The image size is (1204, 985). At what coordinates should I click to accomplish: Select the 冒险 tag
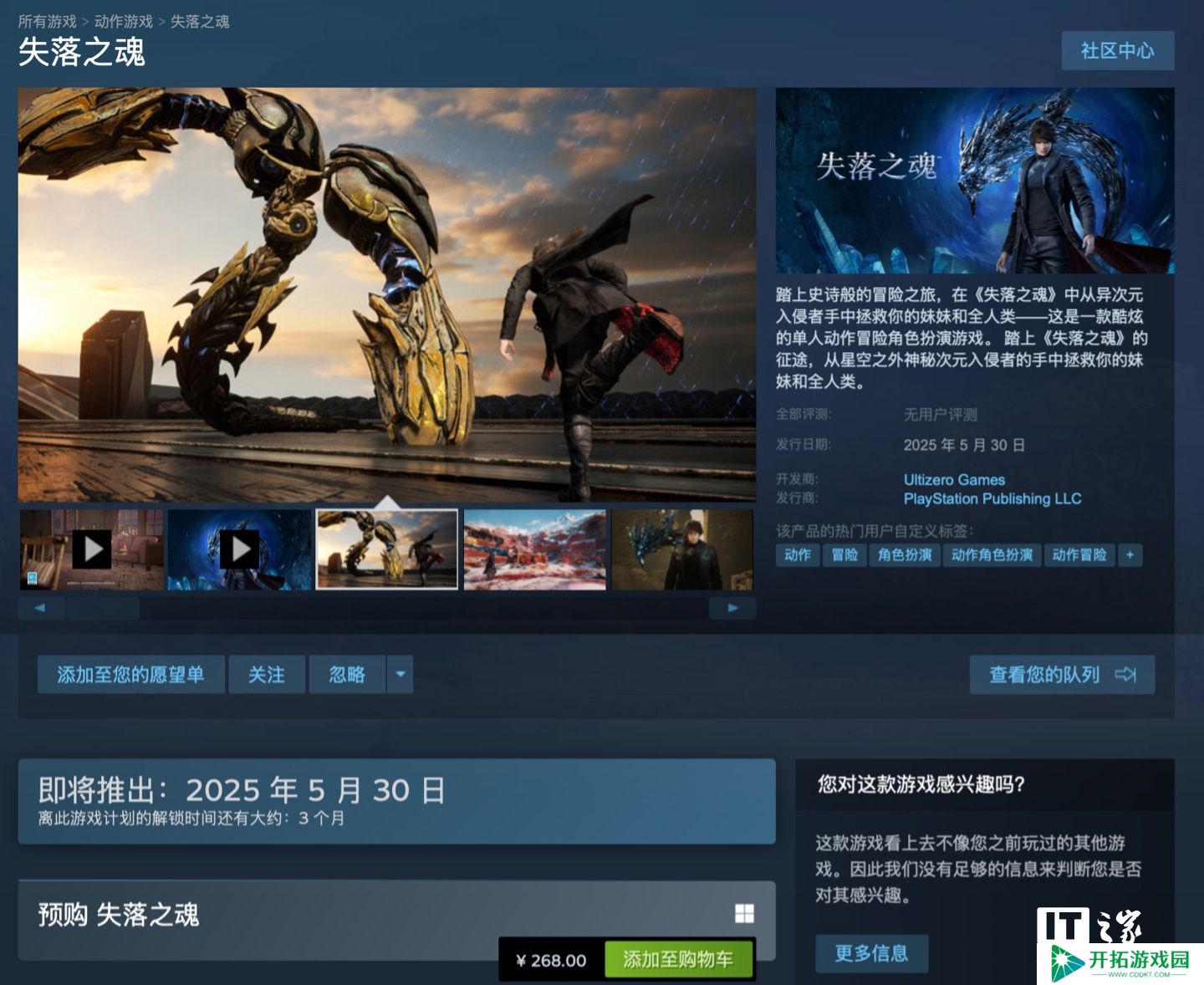tap(844, 555)
